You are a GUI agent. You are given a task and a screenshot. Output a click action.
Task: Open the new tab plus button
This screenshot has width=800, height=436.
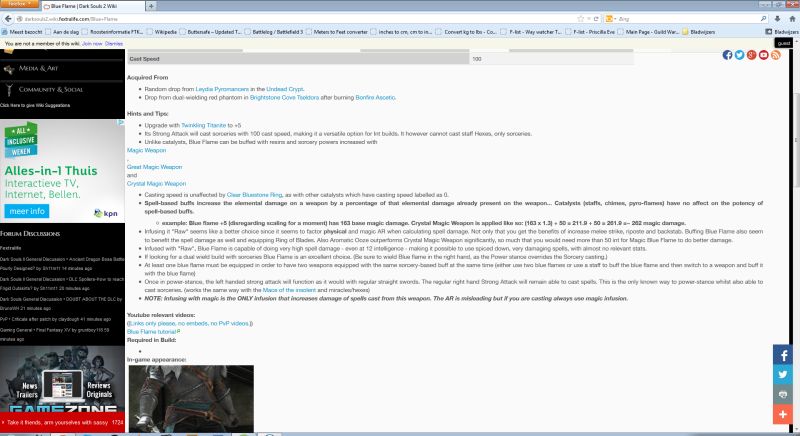(151, 6)
